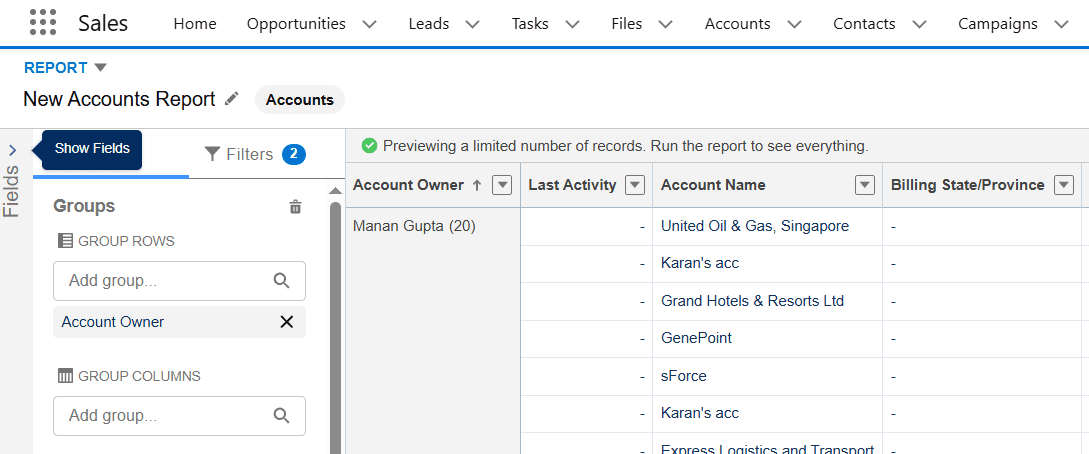Expand the Campaigns dropdown chevron
This screenshot has height=454, width=1089.
[x=1061, y=24]
